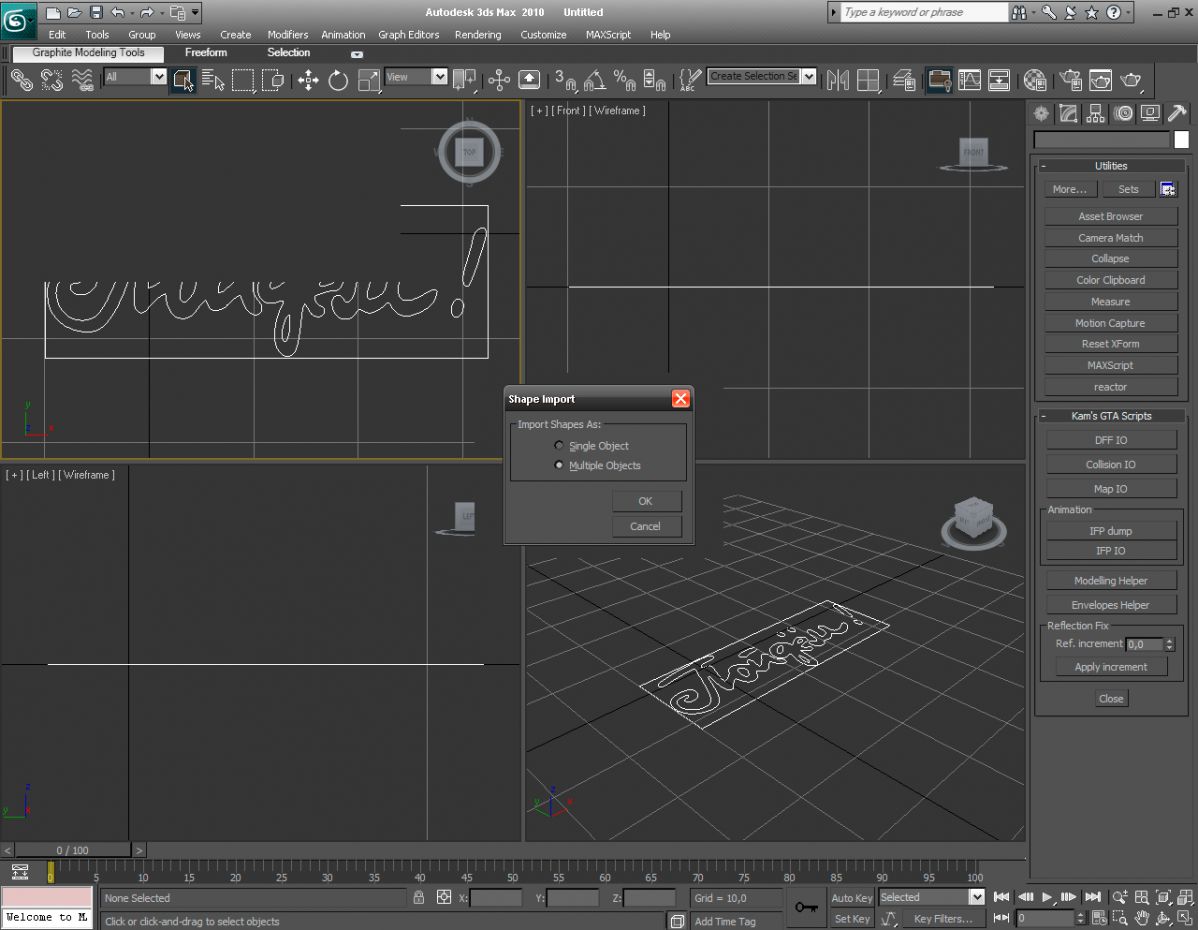Toggle Graphite Modeling Tools ribbon icon
1198x930 pixels.
(939, 79)
